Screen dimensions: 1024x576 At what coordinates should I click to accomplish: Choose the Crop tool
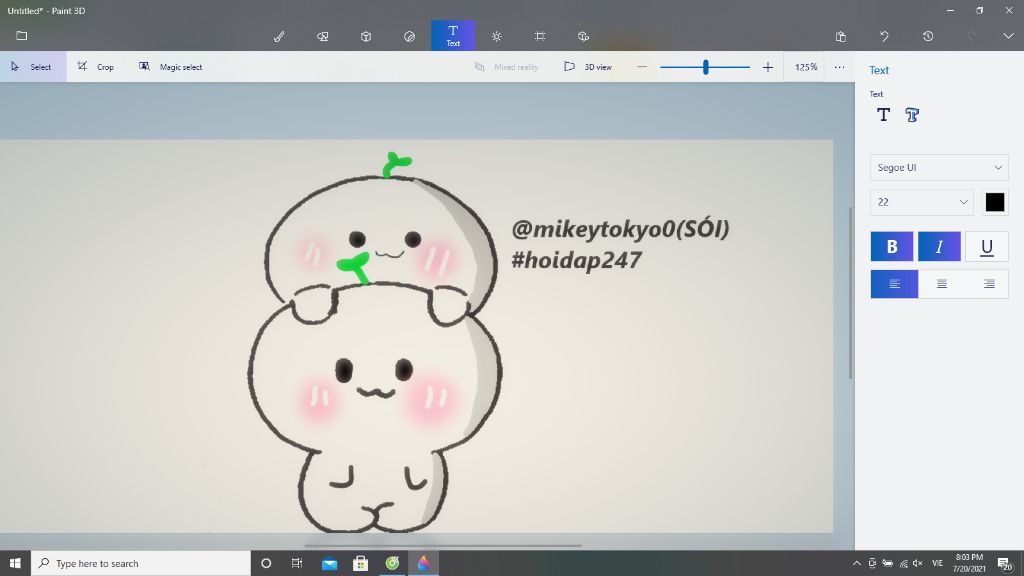95,67
